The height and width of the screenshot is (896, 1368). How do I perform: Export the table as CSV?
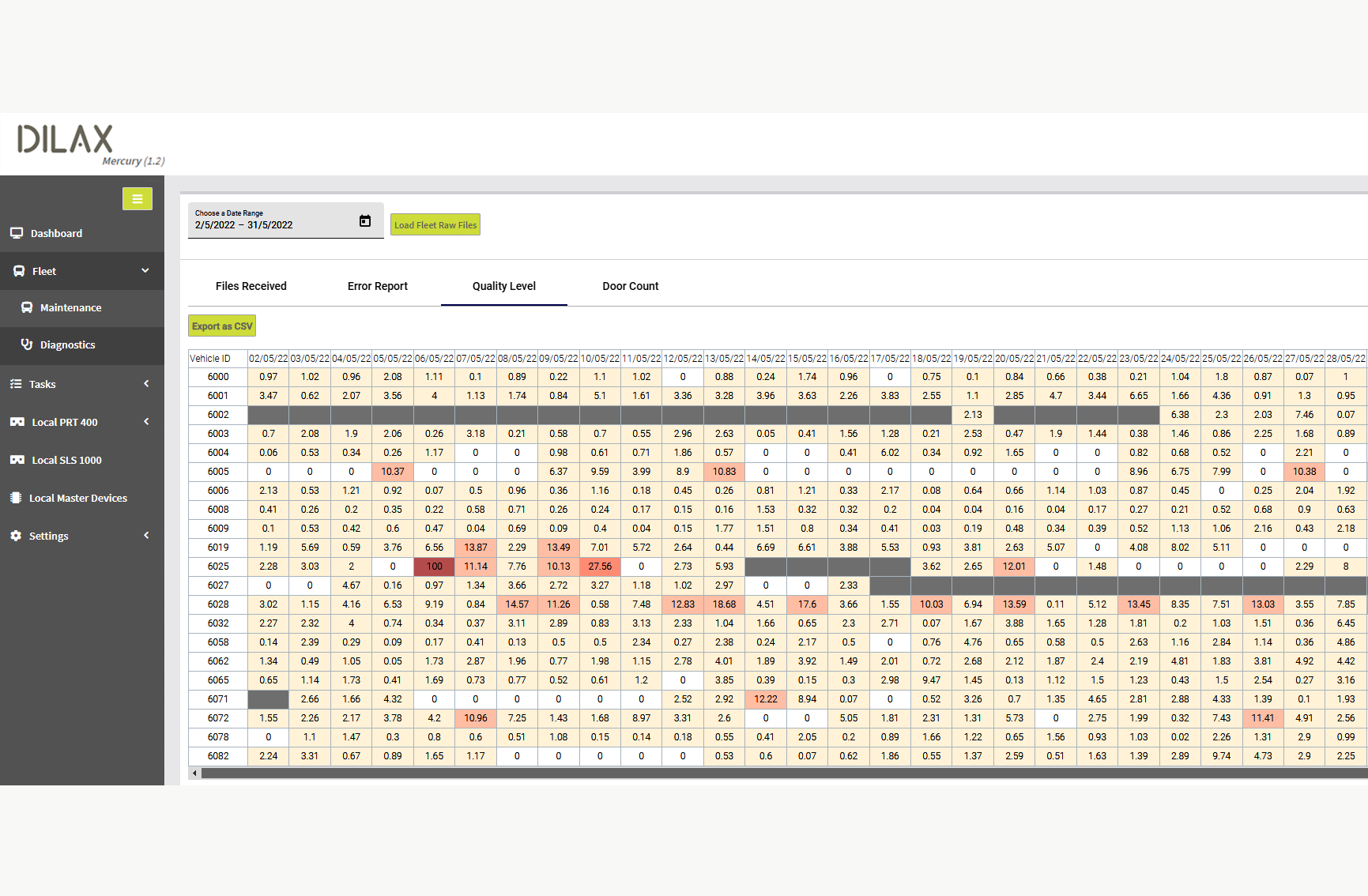click(221, 326)
